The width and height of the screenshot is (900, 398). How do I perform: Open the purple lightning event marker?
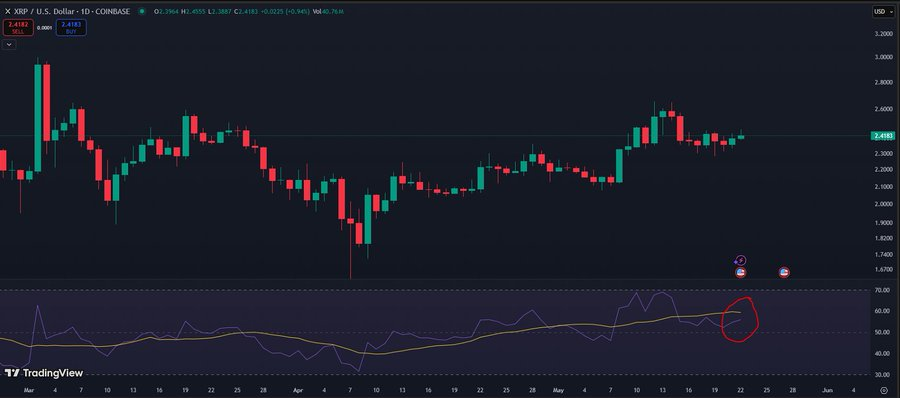click(x=741, y=261)
